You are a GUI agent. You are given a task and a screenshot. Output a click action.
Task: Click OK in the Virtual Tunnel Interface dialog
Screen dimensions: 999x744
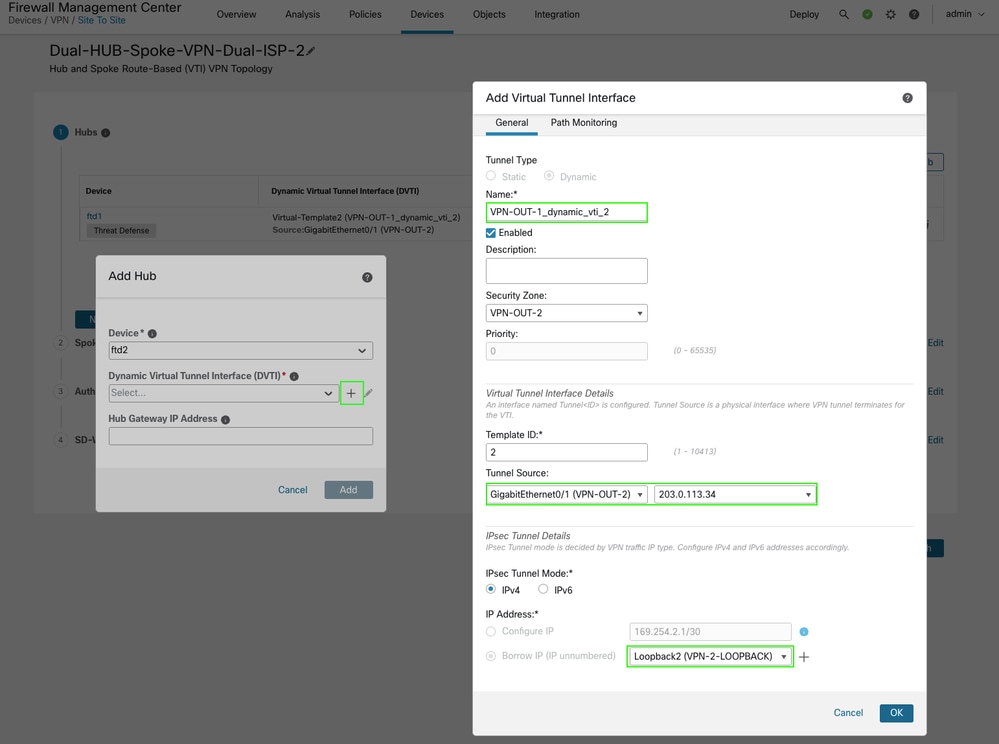(896, 713)
